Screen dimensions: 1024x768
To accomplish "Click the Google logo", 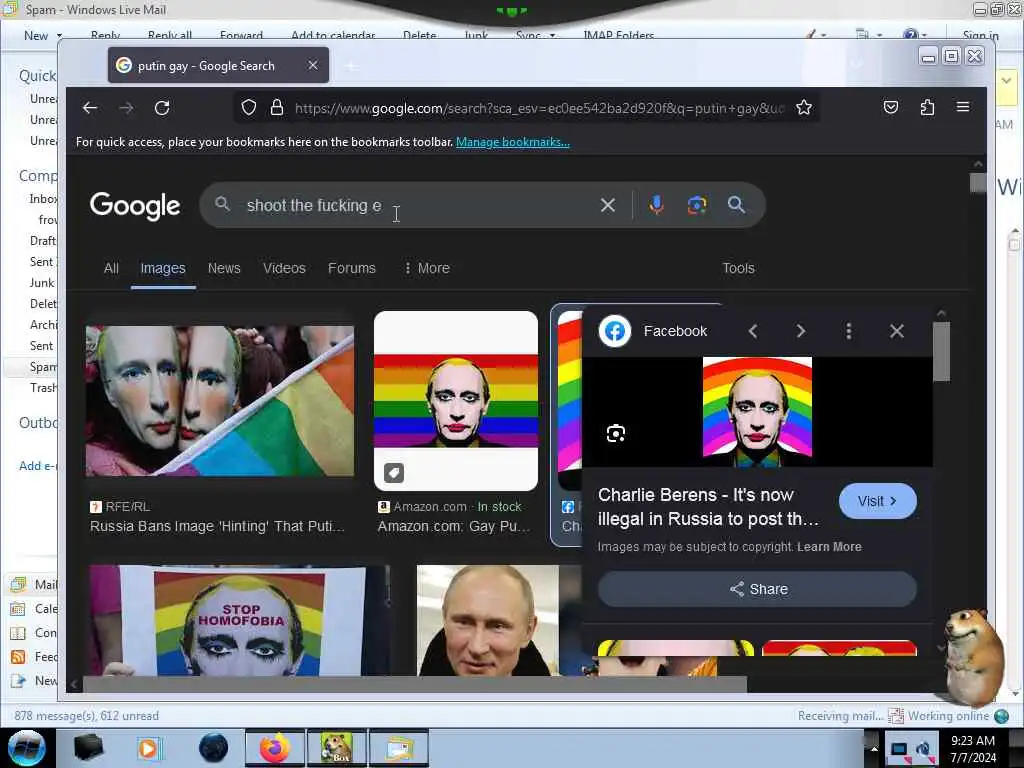I will [135, 205].
